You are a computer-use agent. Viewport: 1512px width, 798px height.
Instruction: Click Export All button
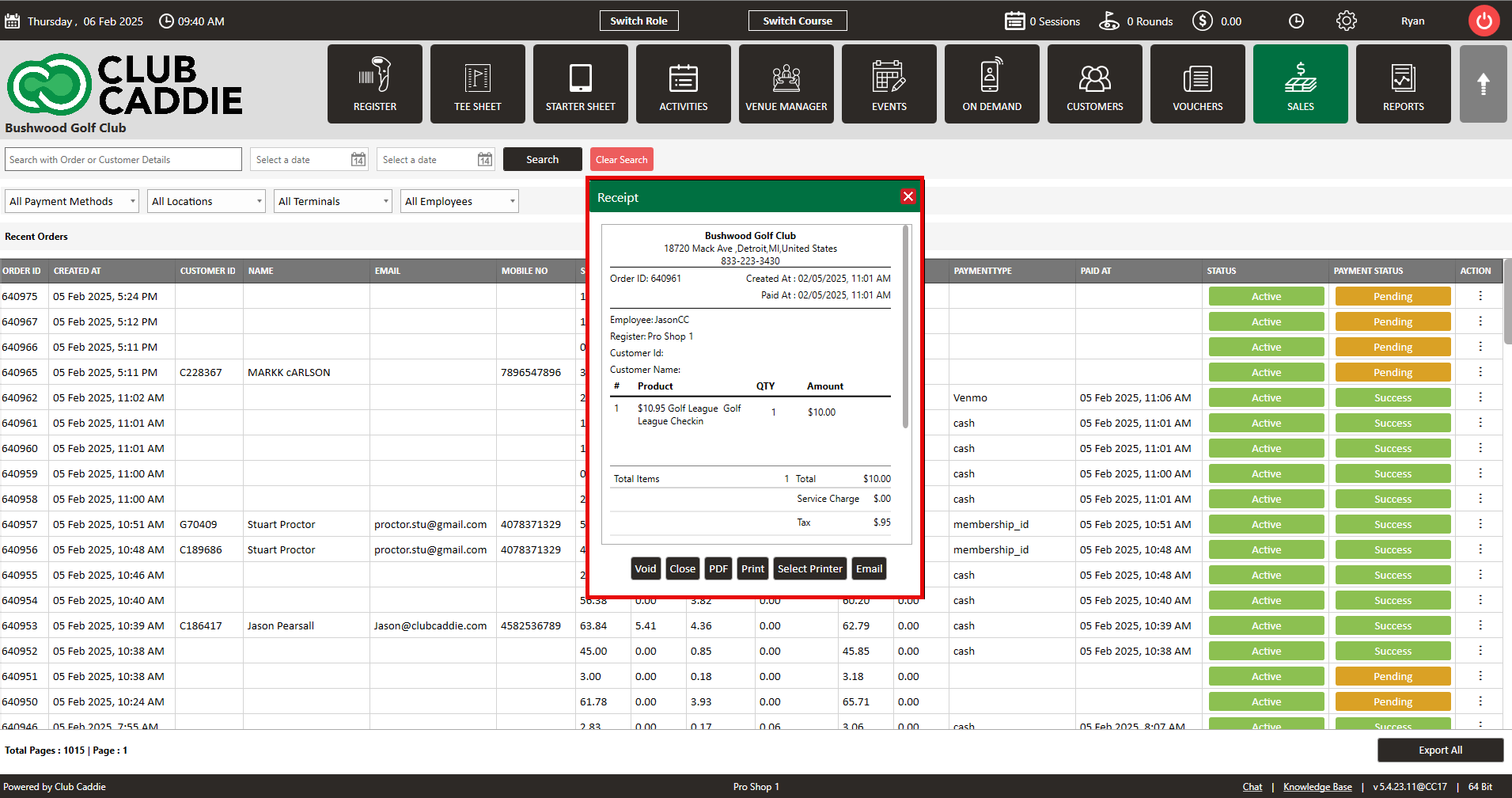[1440, 750]
